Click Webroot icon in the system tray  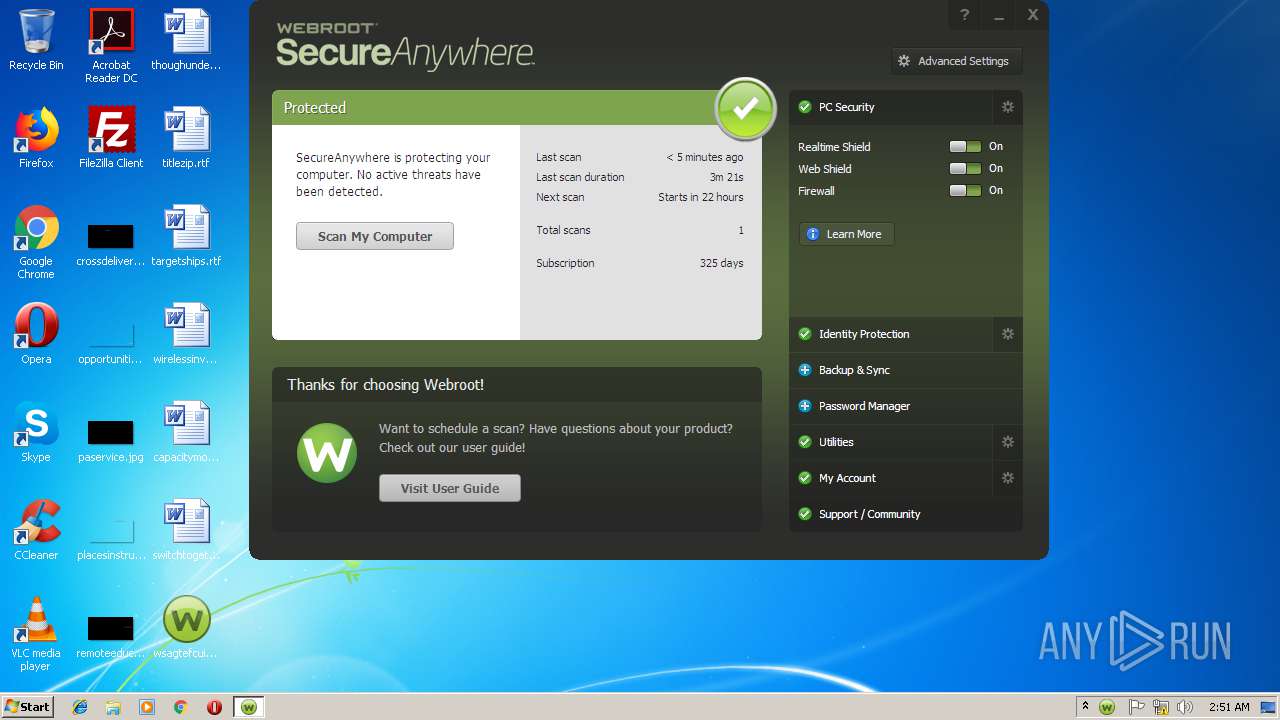[1107, 707]
